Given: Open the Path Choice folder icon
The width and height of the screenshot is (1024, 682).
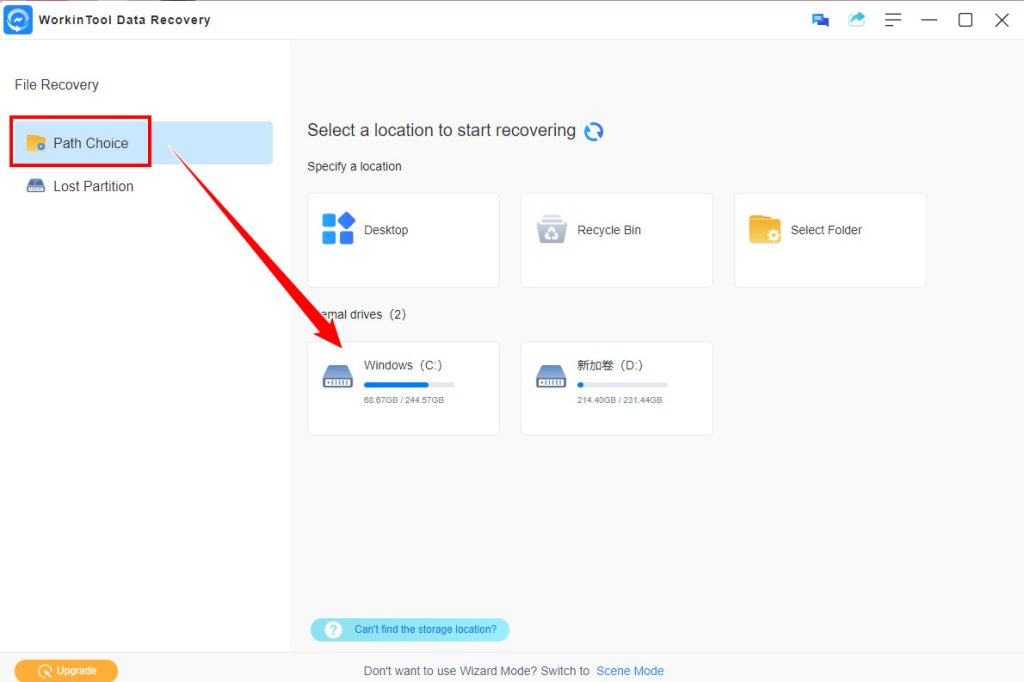Looking at the screenshot, I should coord(35,142).
